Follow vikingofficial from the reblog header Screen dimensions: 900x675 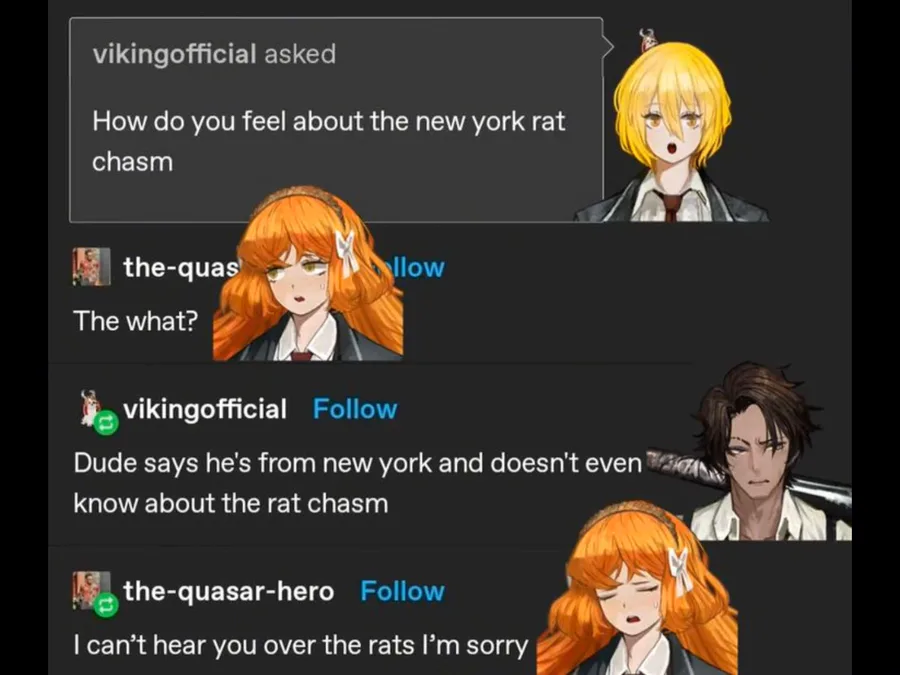point(355,409)
